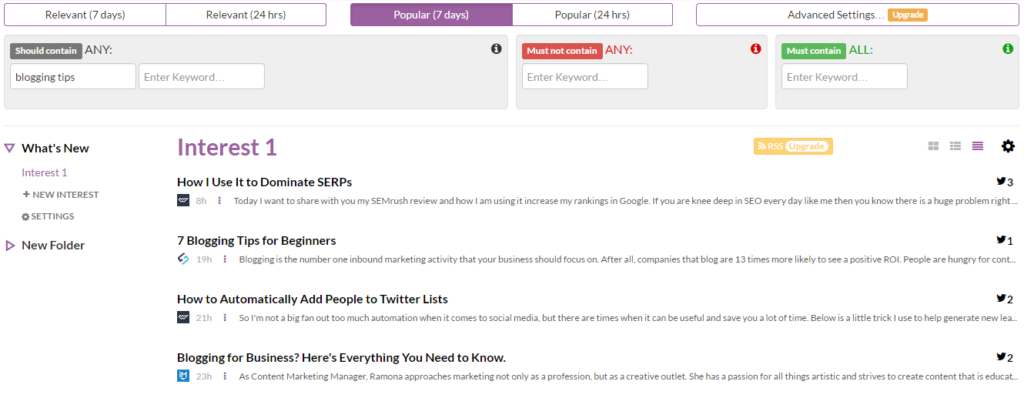The height and width of the screenshot is (398, 1024).
Task: Open more options dots on Twitter Lists article
Action: (225, 318)
